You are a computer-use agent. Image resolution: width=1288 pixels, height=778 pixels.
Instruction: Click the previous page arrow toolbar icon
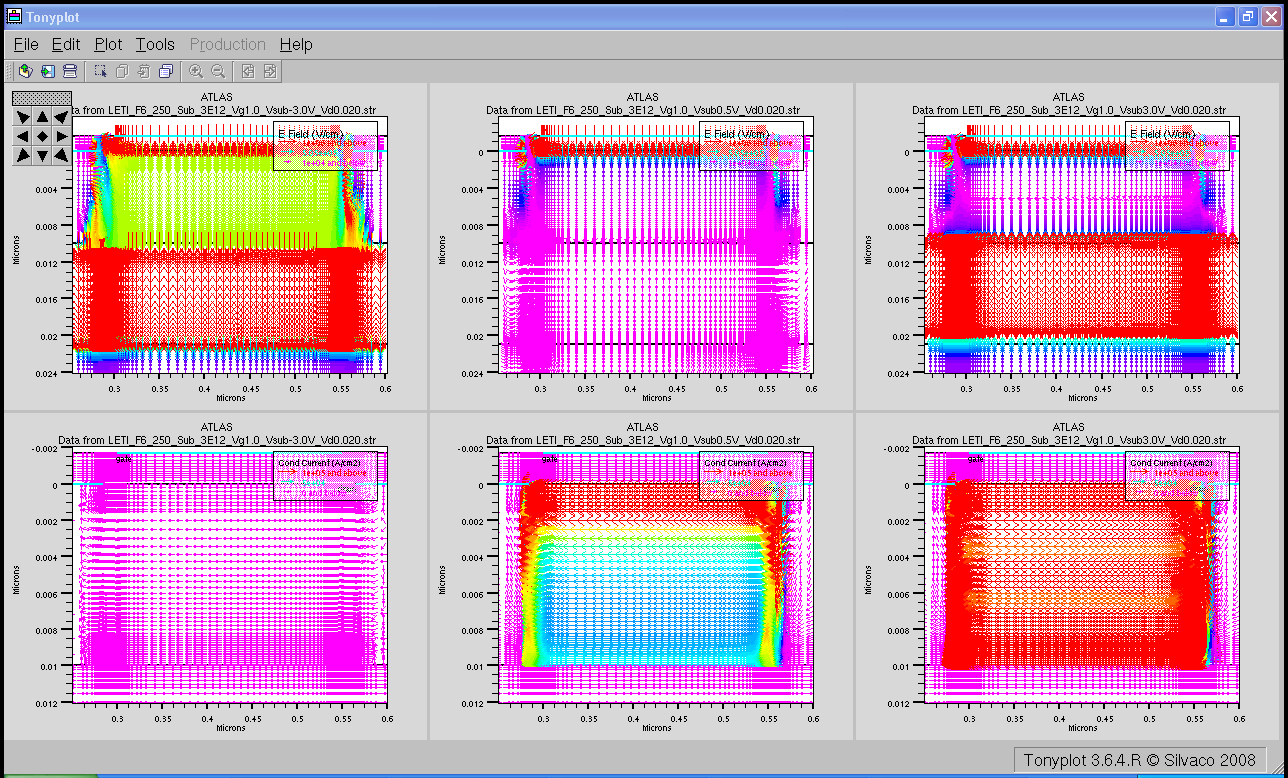coord(248,71)
